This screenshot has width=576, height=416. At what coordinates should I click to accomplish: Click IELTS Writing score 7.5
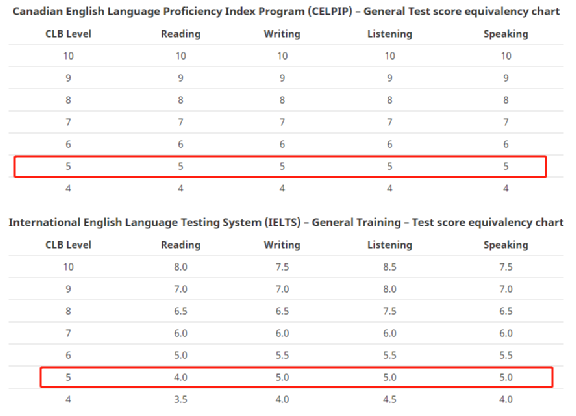(282, 267)
